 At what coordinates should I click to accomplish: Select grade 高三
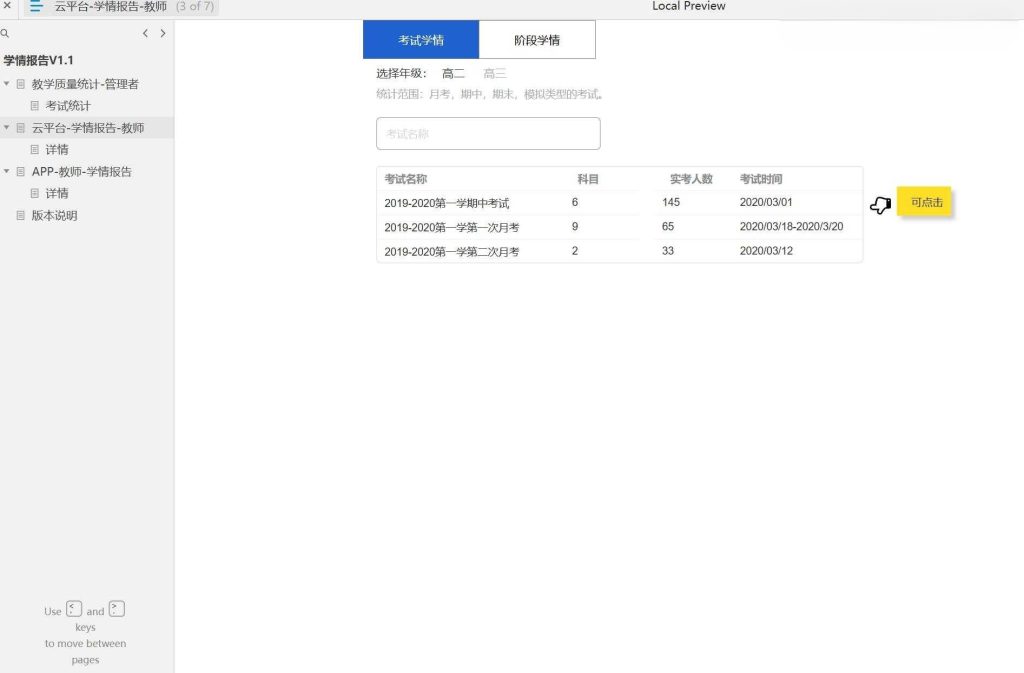(494, 73)
